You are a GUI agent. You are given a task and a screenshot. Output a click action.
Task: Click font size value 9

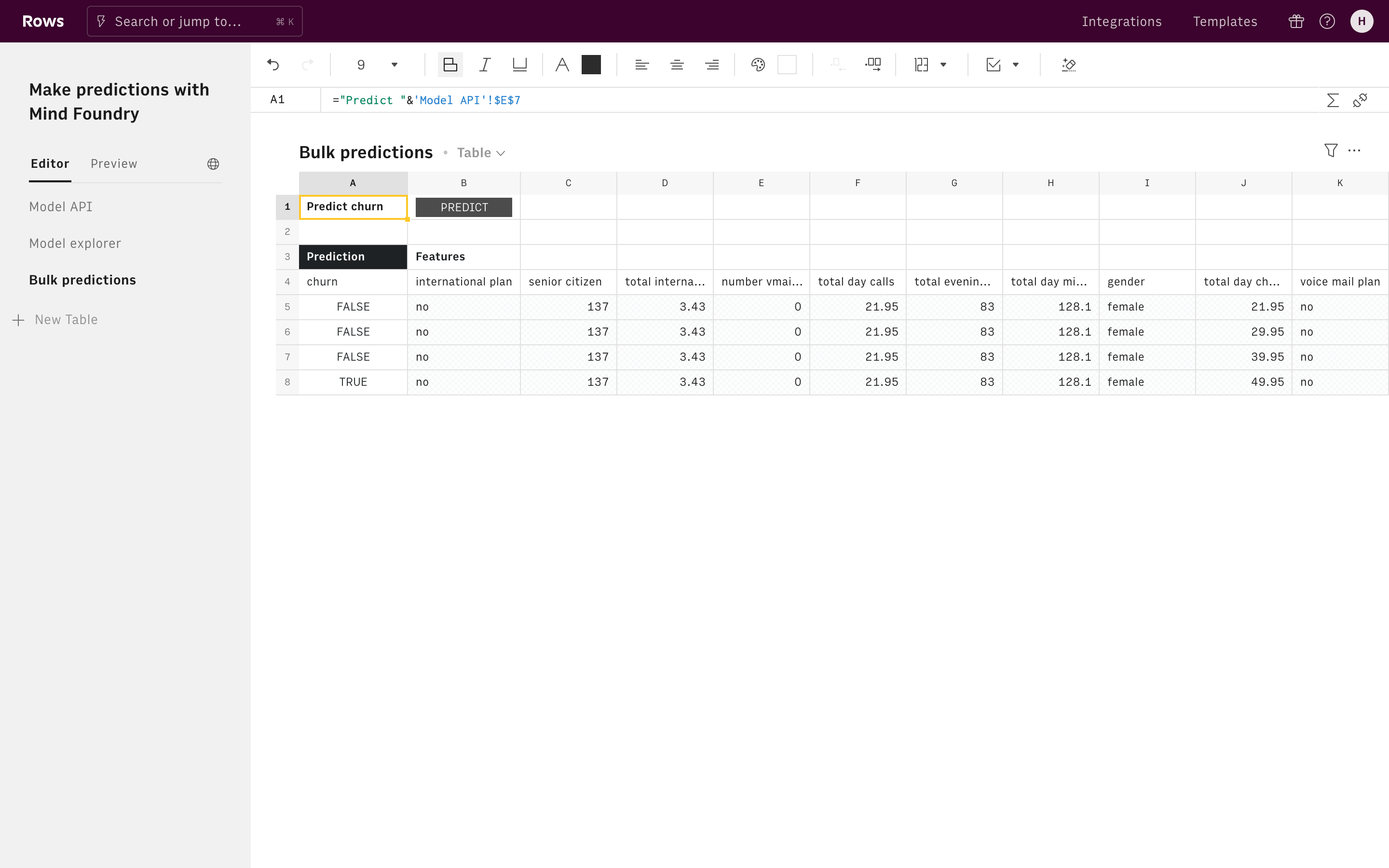[361, 65]
